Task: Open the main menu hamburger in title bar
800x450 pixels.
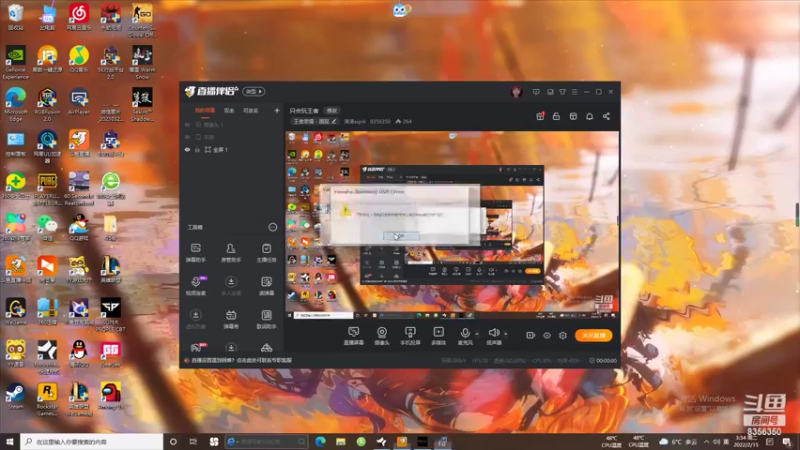Action: [574, 92]
